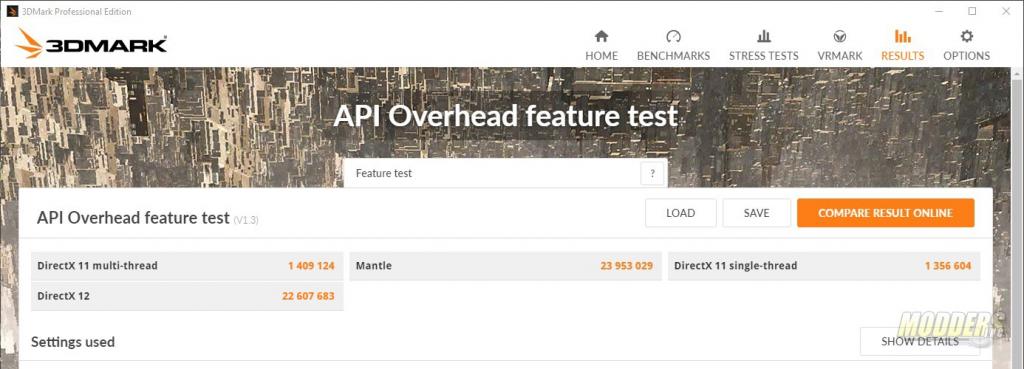Select the Benchmarks gauge icon
The width and height of the screenshot is (1024, 369).
click(673, 37)
